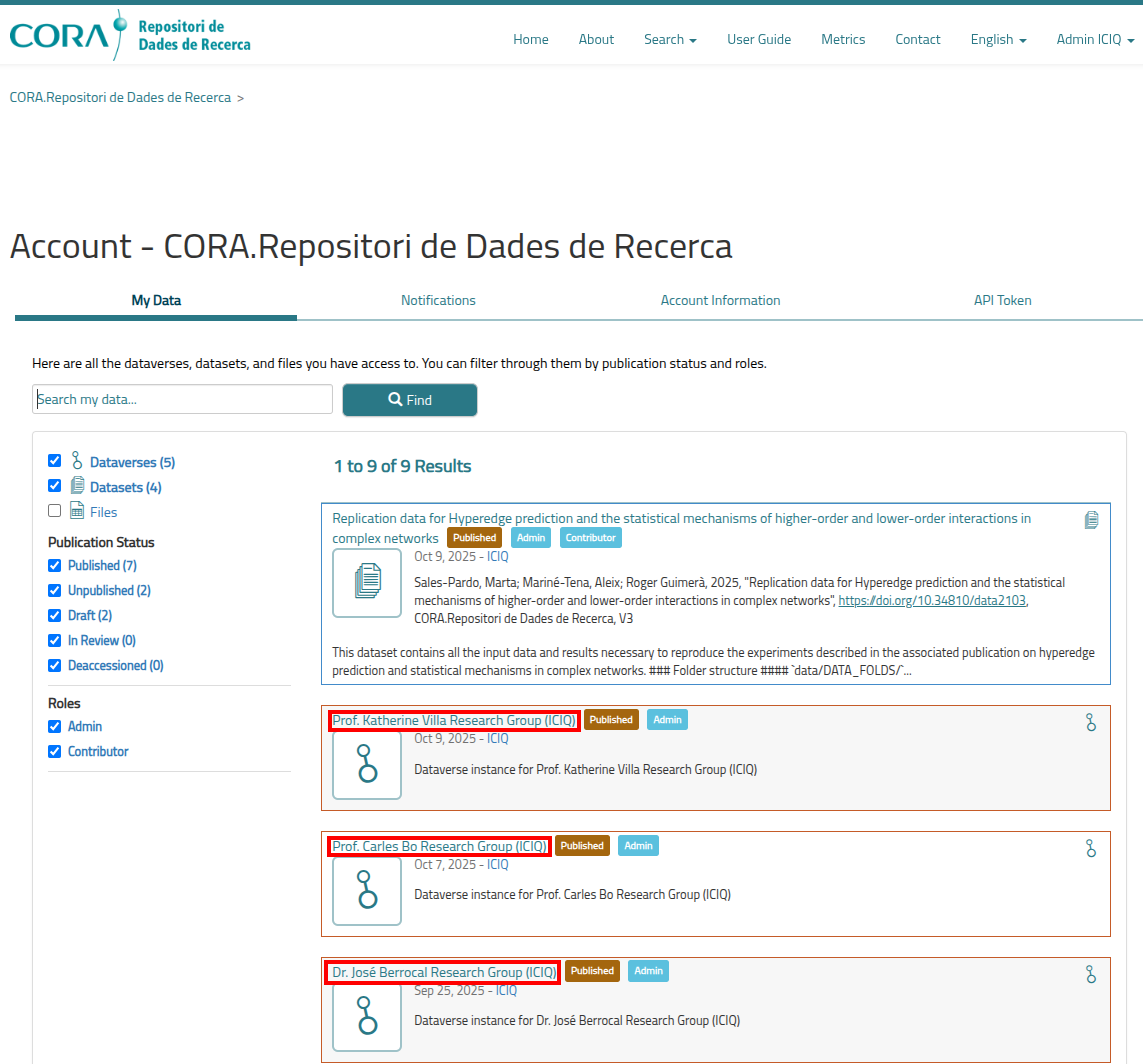Click dataverse type icon on Katherine Villa card
The image size is (1143, 1064).
(1091, 722)
